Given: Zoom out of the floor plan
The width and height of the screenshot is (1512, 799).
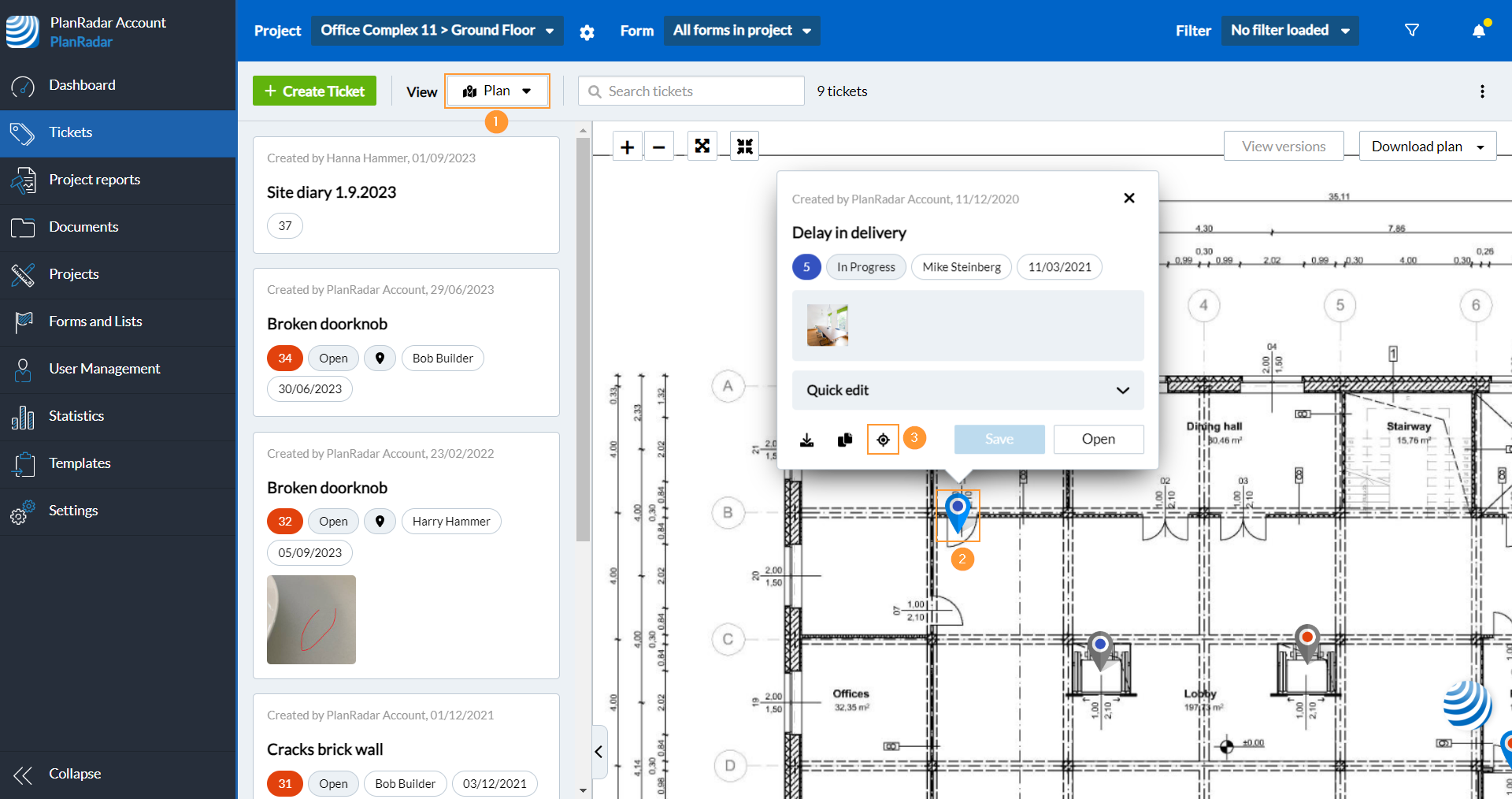Looking at the screenshot, I should (660, 146).
